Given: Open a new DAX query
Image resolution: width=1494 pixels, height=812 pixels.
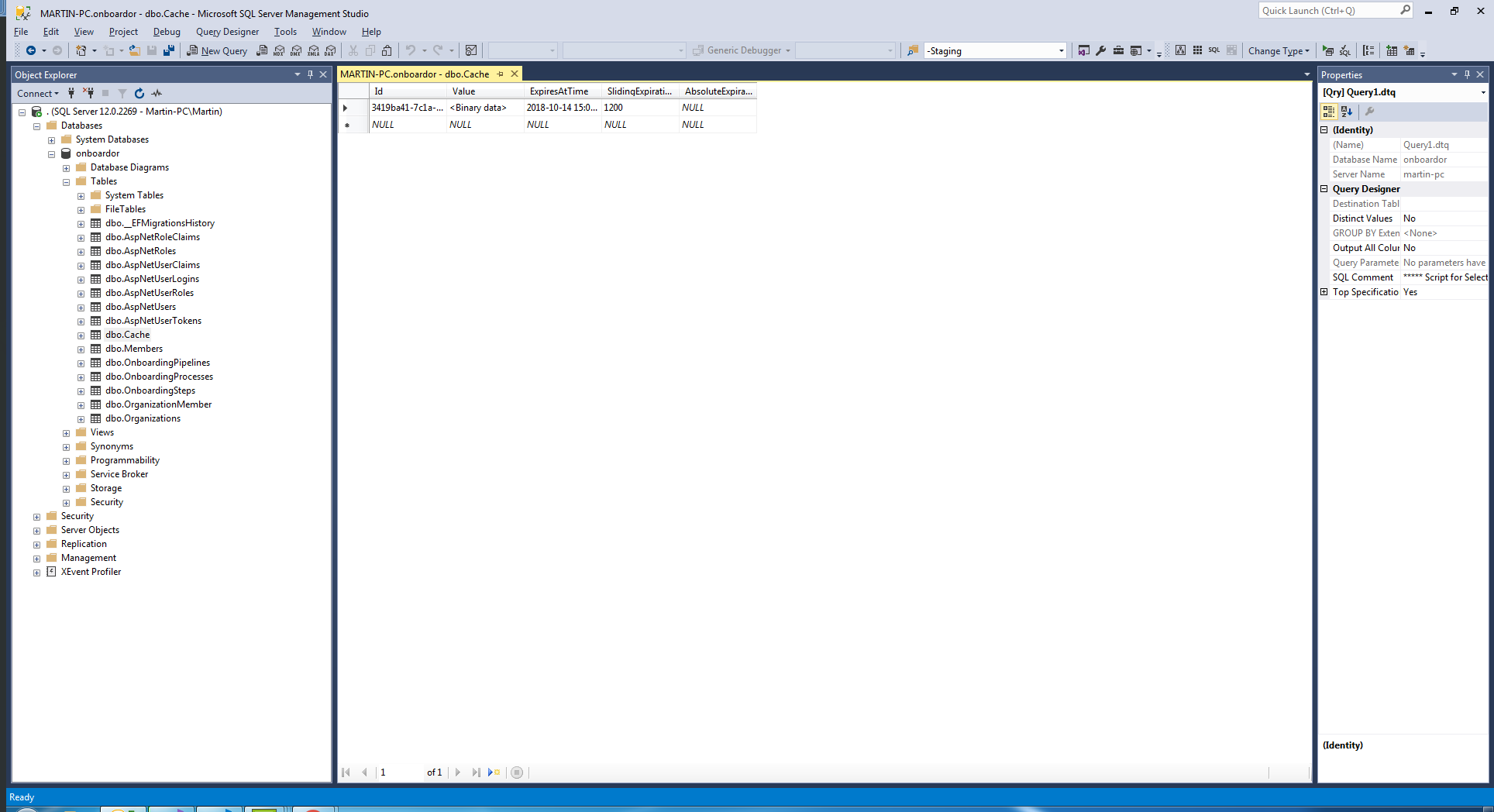Looking at the screenshot, I should (329, 50).
